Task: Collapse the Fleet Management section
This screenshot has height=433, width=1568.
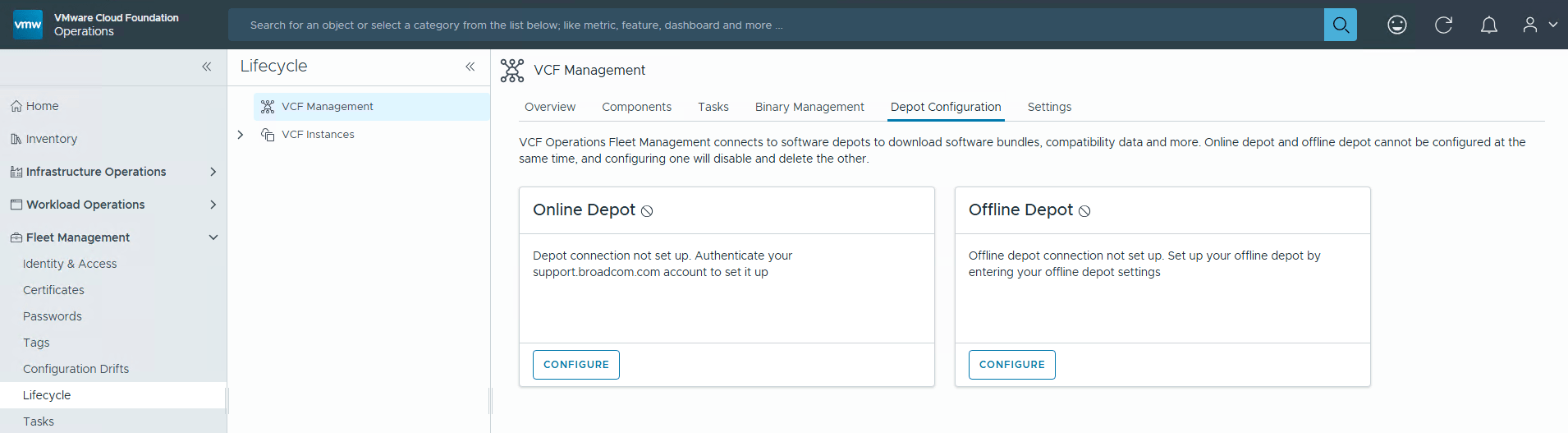Action: click(x=213, y=237)
